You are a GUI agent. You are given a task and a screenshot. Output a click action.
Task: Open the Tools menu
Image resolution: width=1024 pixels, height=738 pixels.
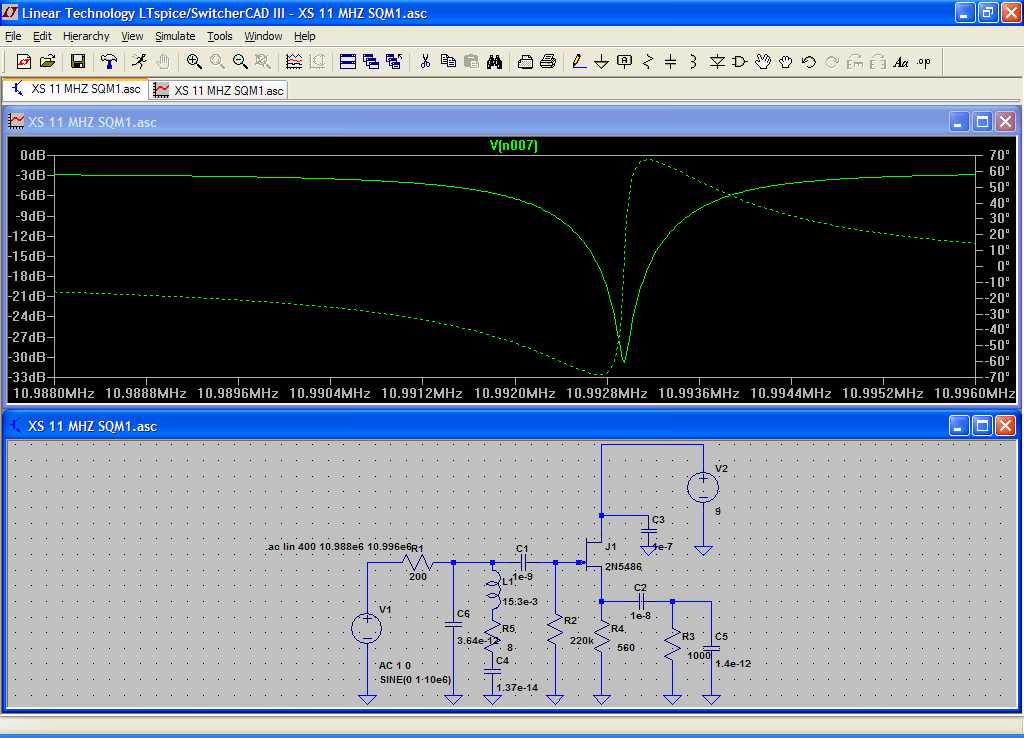pos(220,36)
